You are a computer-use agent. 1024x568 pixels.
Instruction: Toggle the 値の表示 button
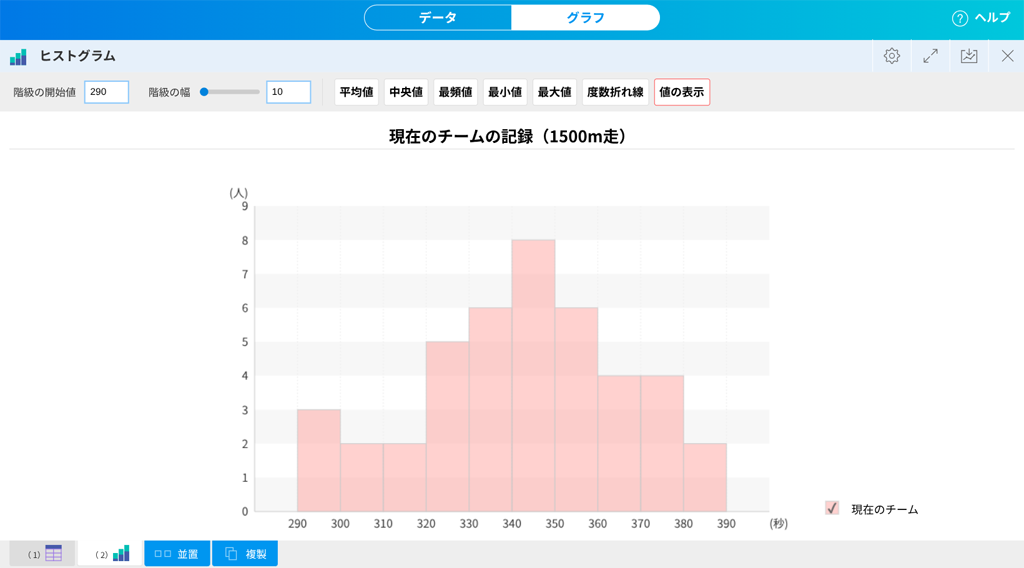point(682,92)
